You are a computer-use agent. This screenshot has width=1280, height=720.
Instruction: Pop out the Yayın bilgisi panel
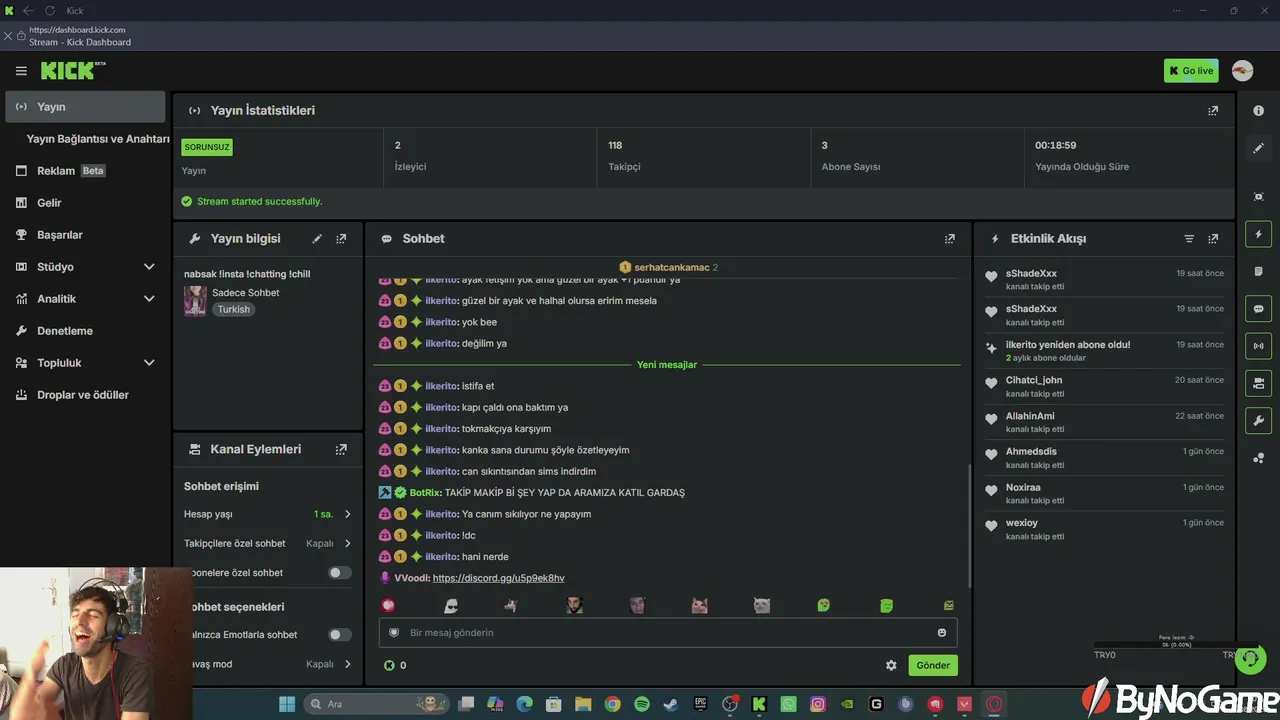pos(341,239)
